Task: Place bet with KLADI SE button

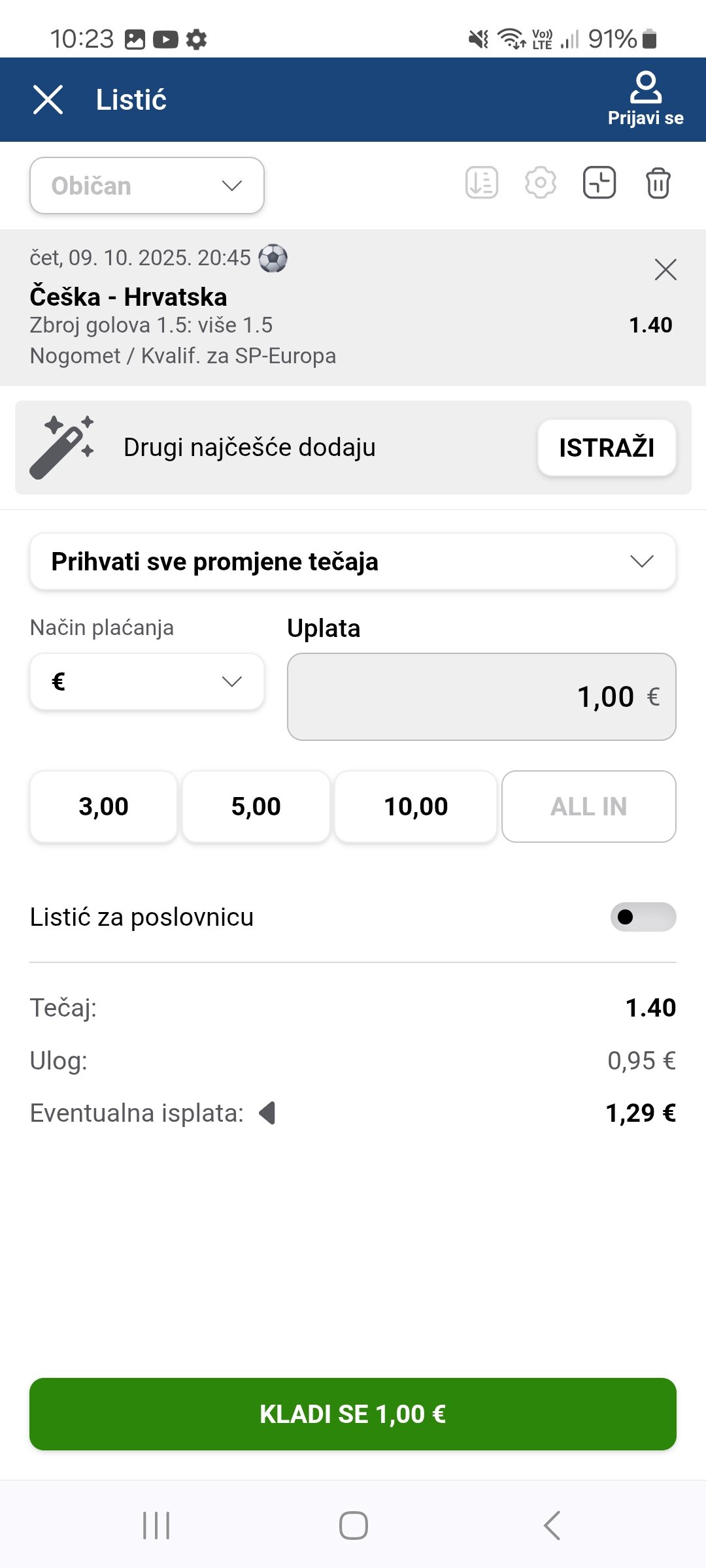Action: tap(353, 1414)
